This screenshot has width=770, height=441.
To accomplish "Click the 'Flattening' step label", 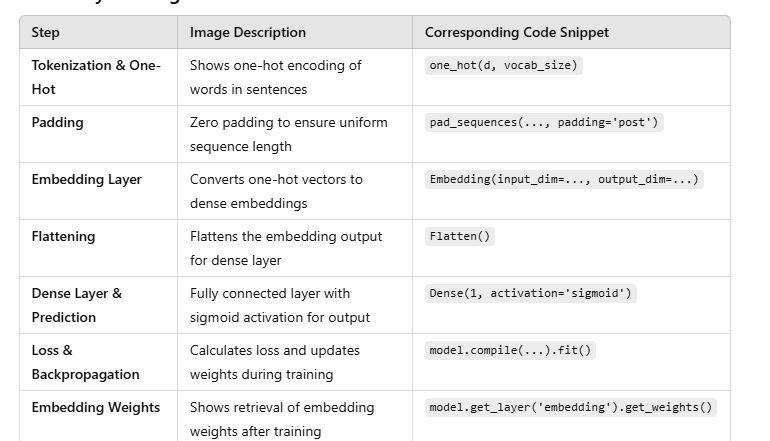I will coord(63,236).
